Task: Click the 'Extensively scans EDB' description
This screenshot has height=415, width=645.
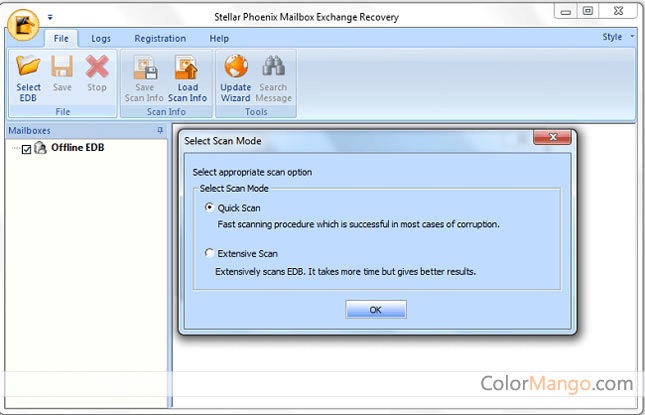Action: coord(346,271)
